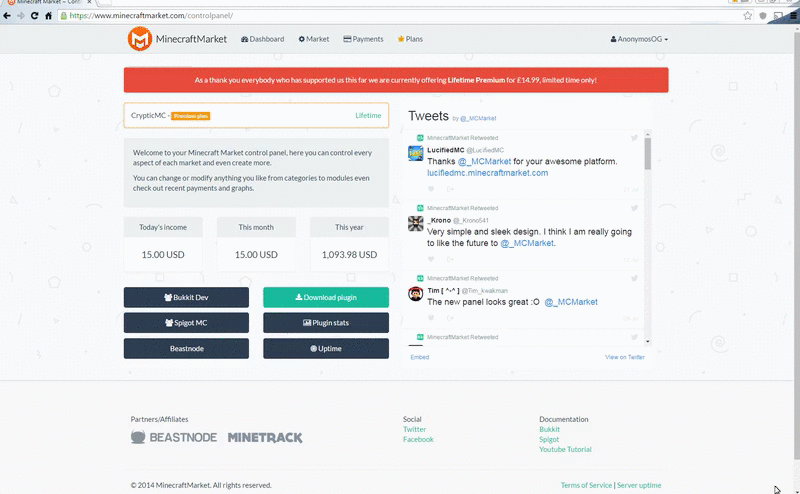Viewport: 800px width, 494px height.
Task: Share the LucifiedMC tweet using the share icon
Action: click(450, 189)
